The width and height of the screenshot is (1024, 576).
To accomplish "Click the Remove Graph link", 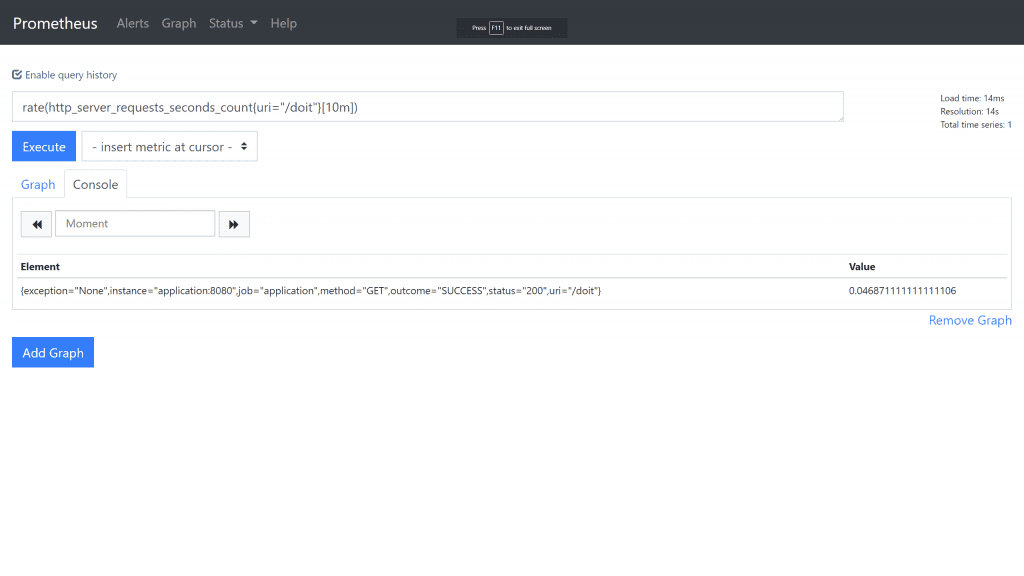I will [x=969, y=321].
